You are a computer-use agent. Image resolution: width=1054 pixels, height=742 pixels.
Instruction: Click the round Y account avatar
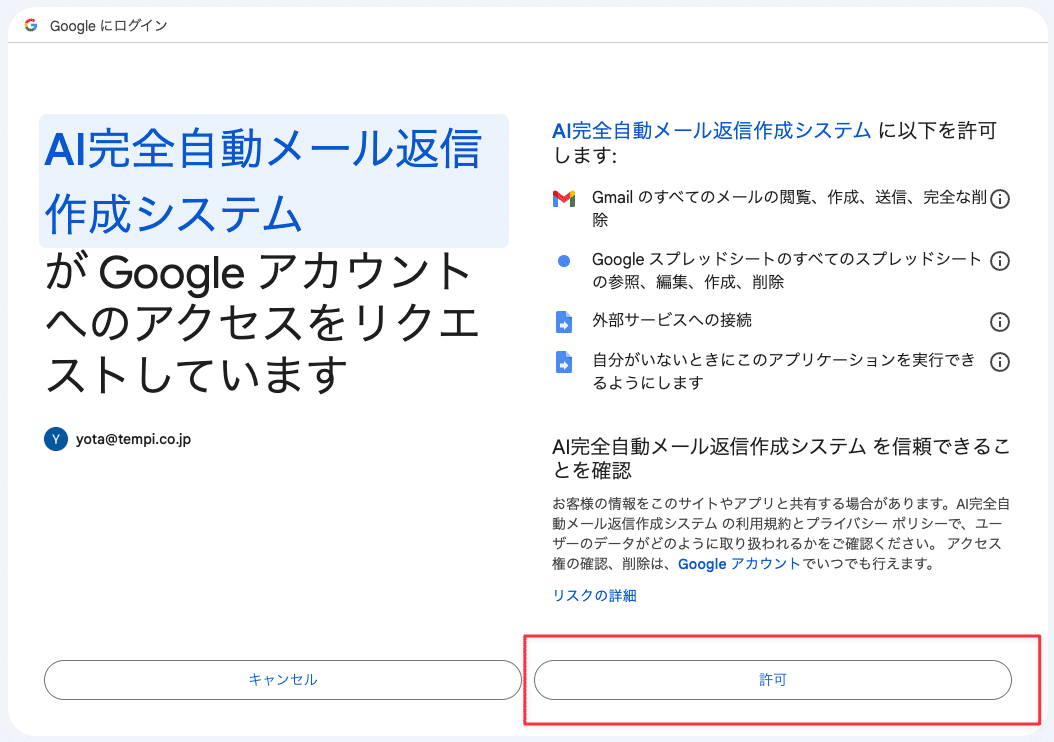[x=55, y=439]
